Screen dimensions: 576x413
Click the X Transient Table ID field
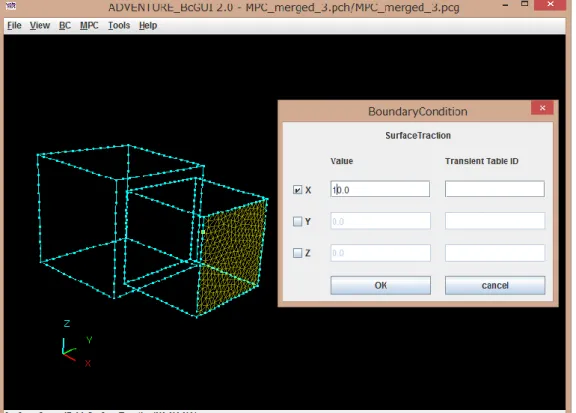(x=495, y=189)
